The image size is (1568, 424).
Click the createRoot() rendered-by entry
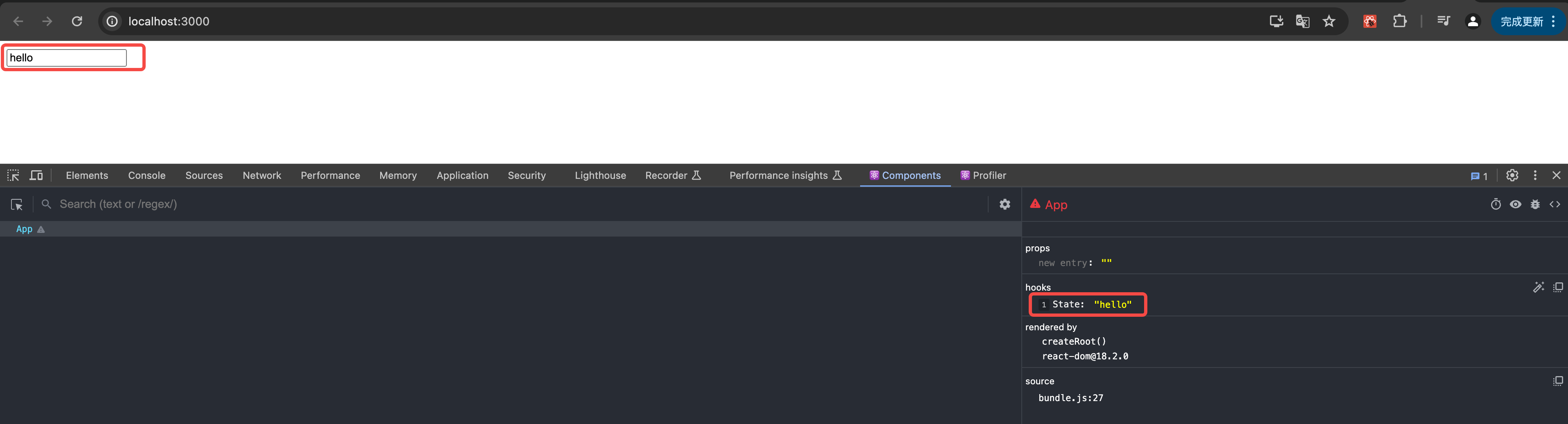(1074, 342)
